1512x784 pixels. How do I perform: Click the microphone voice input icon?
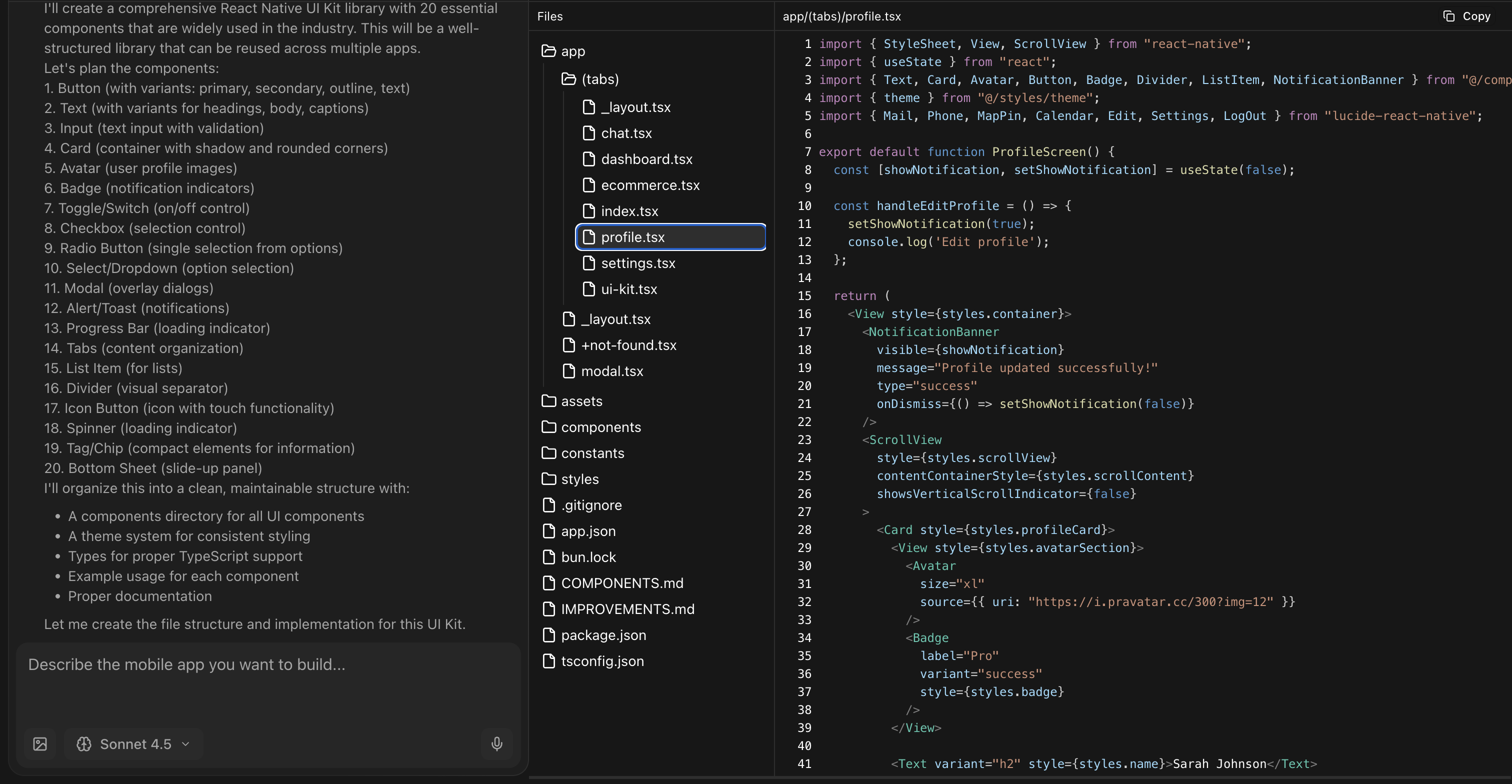pyautogui.click(x=496, y=744)
